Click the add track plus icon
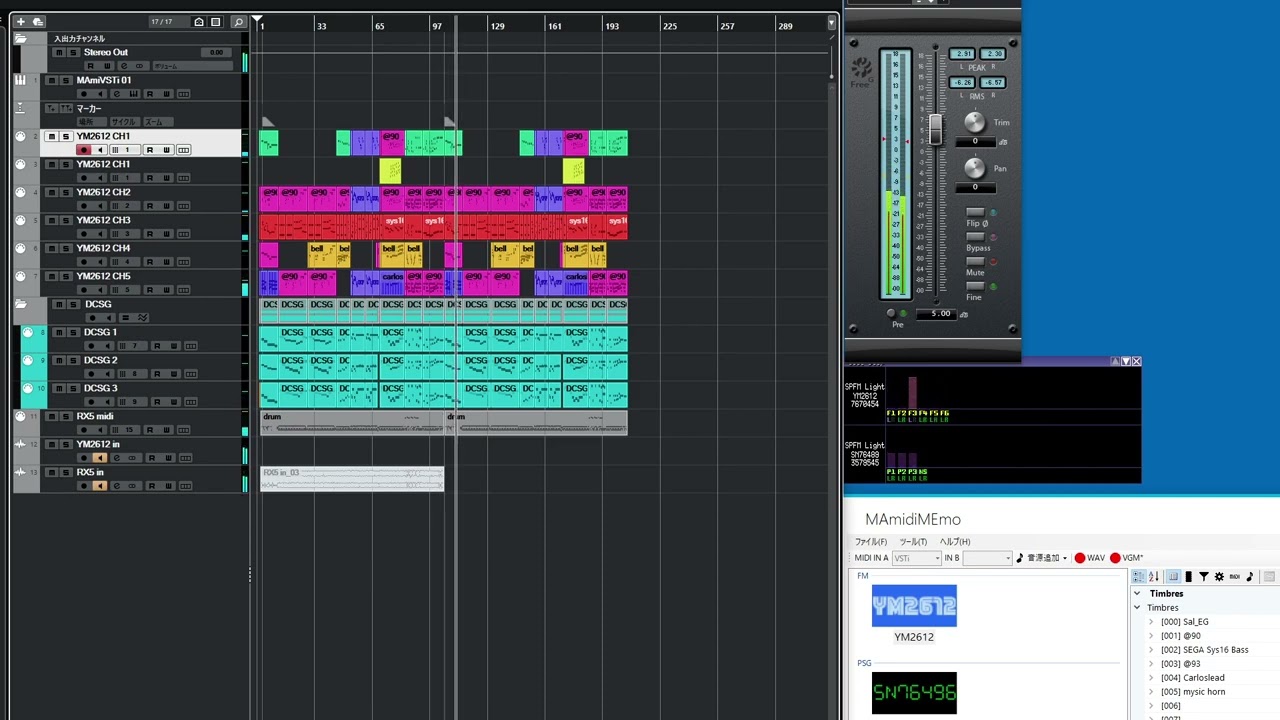This screenshot has height=720, width=1280. 20,21
